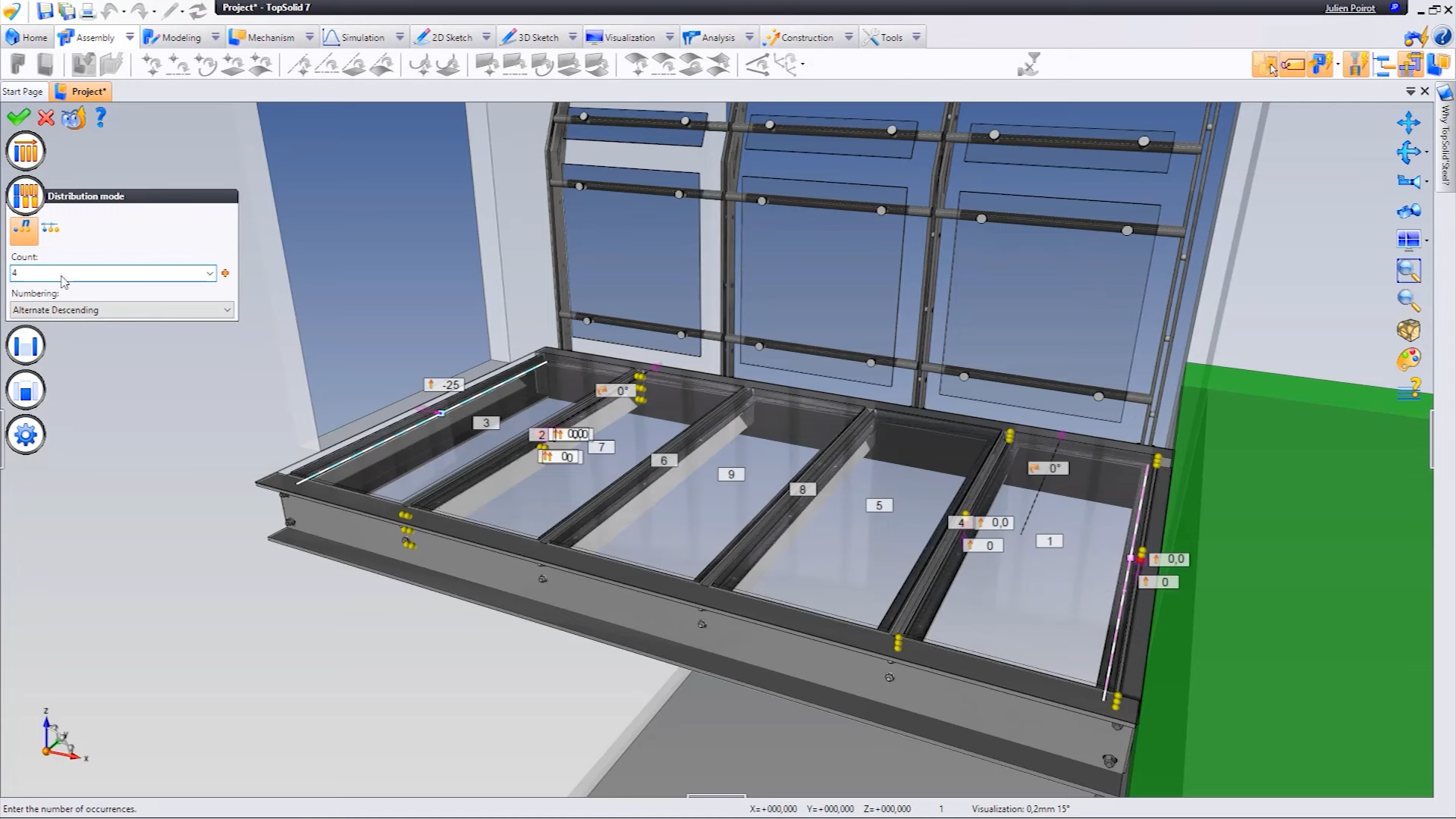The height and width of the screenshot is (819, 1456).
Task: Switch to the Start Page tab
Action: tap(23, 92)
